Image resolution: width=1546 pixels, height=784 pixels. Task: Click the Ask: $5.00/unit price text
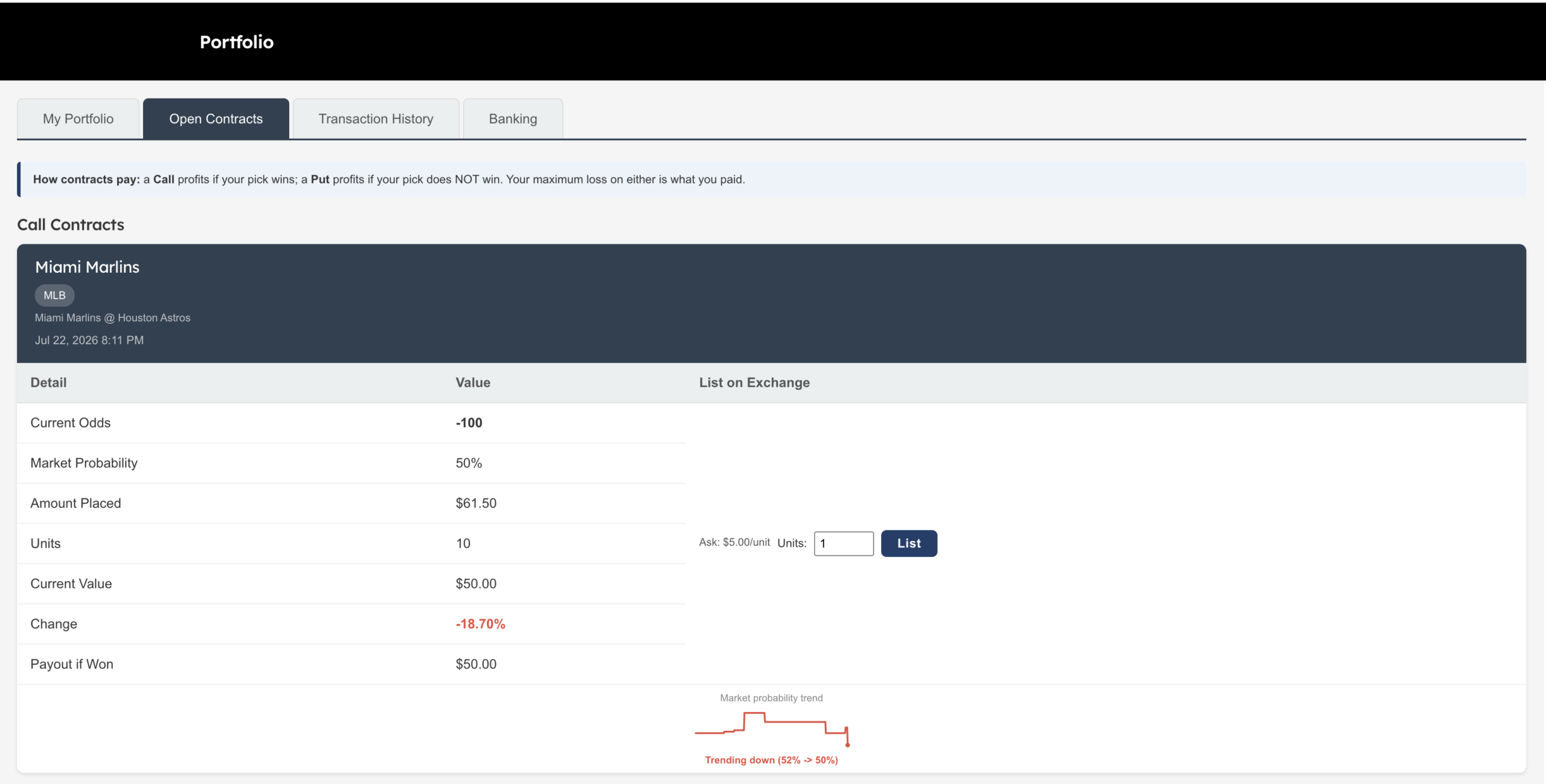(734, 542)
